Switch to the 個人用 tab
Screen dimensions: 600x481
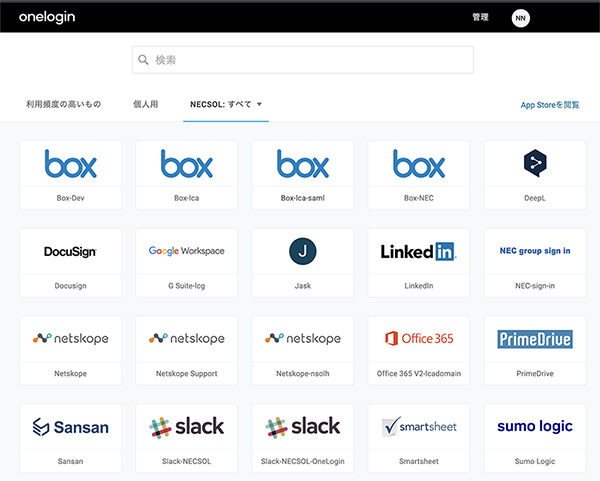pyautogui.click(x=145, y=104)
